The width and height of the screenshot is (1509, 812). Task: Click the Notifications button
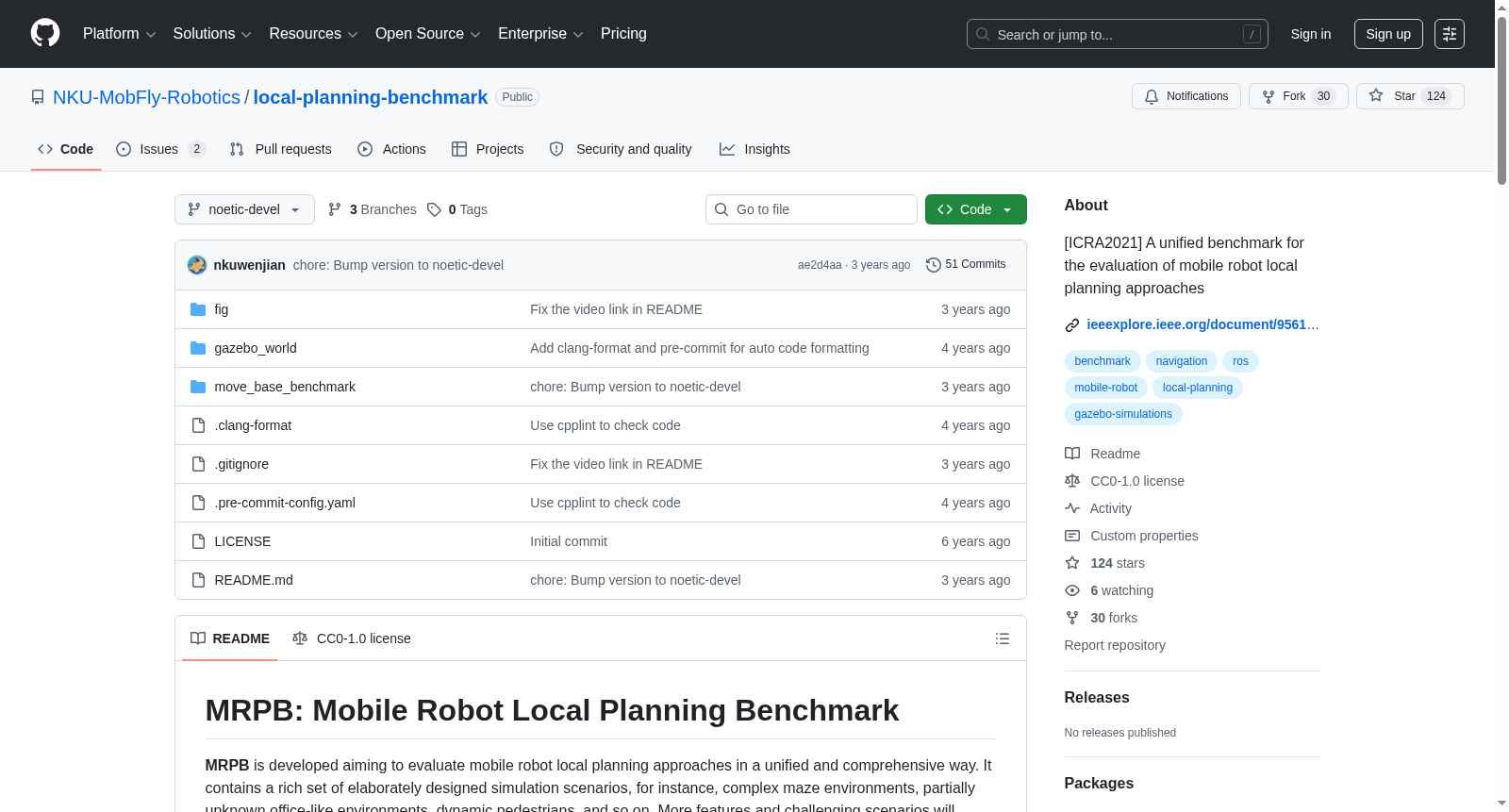click(x=1186, y=96)
